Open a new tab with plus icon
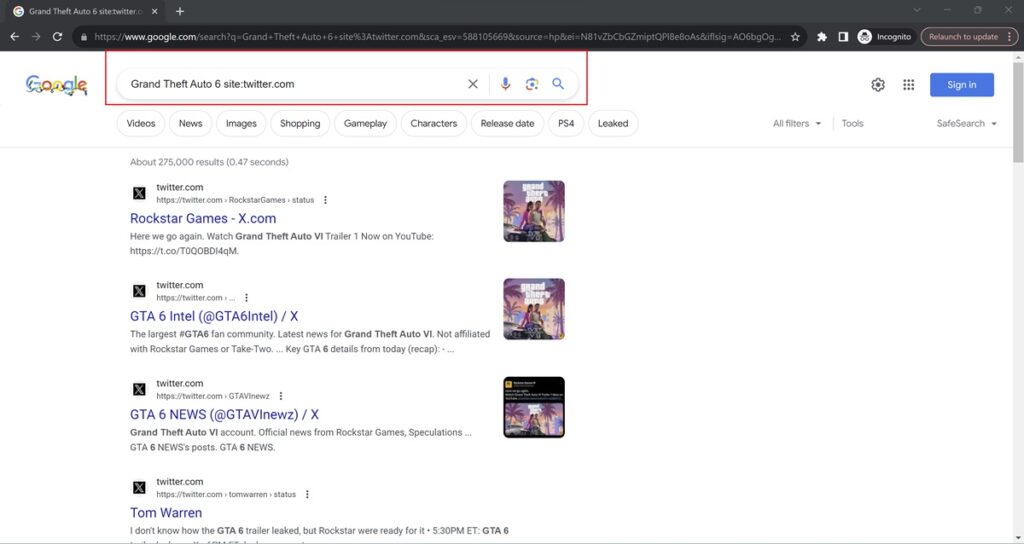Screen dimensions: 1024x544 pyautogui.click(x=180, y=11)
